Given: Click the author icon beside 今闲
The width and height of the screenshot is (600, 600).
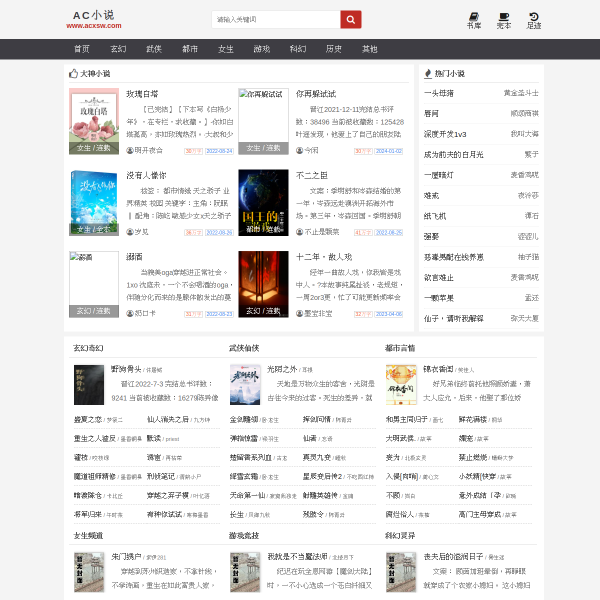Looking at the screenshot, I should 300,150.
